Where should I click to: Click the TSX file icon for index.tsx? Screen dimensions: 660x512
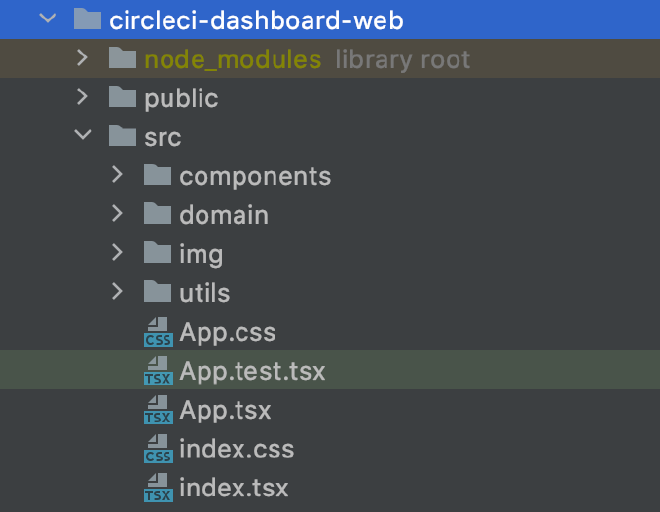[x=158, y=488]
